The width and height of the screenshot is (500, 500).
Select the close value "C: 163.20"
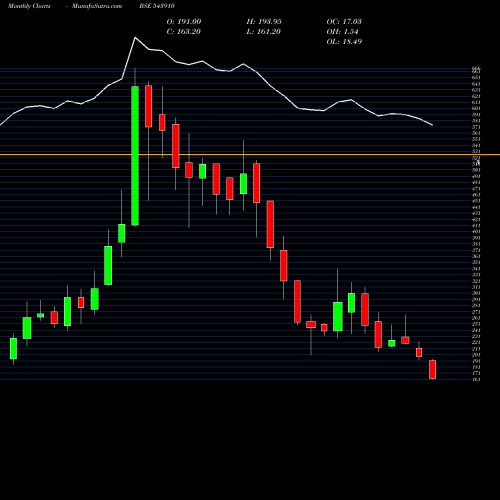coord(183,32)
